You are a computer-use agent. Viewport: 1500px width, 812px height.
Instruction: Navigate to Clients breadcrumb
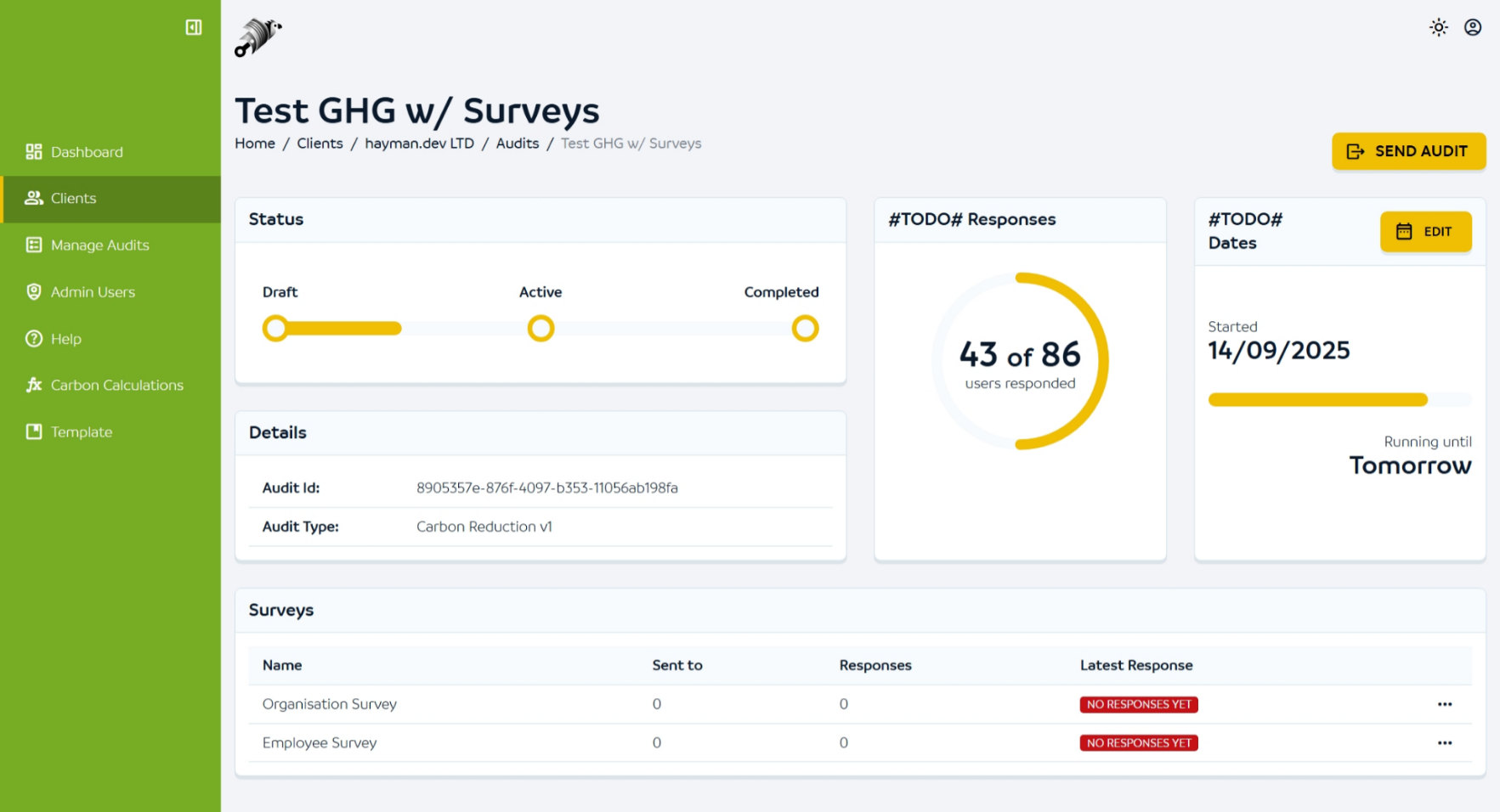(x=320, y=144)
